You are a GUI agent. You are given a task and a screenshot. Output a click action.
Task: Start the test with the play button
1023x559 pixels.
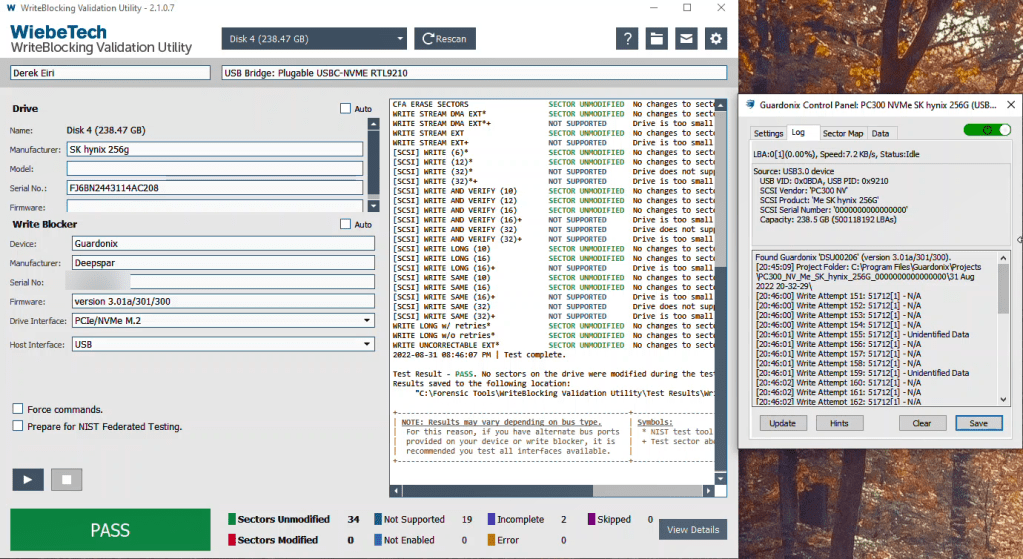pos(28,479)
